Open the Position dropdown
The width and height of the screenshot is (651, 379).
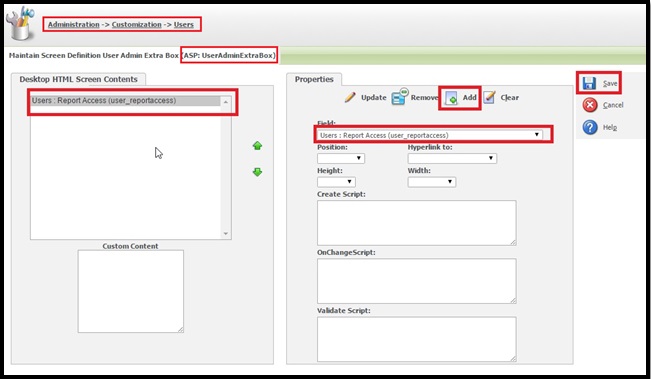pyautogui.click(x=341, y=158)
